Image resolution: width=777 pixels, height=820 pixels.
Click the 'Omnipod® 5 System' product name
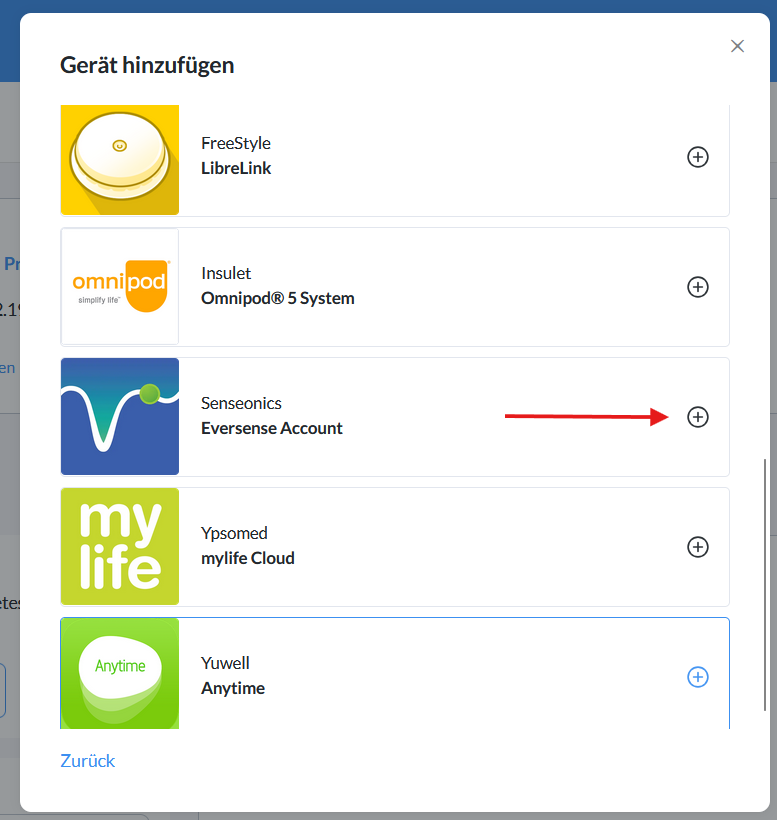point(278,298)
